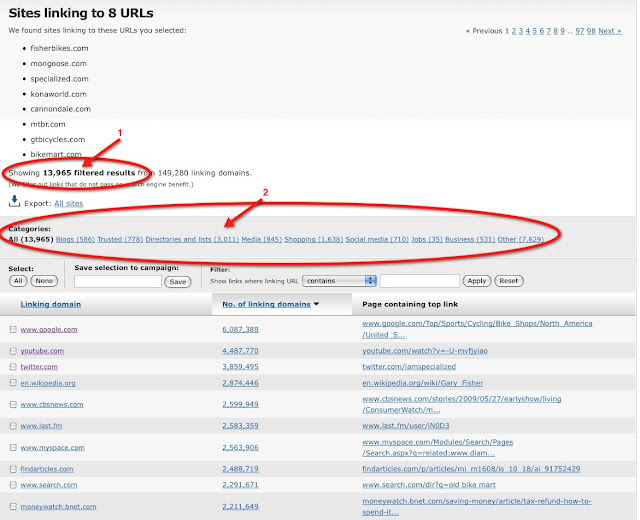Filter by Social media (710) category
Image resolution: width=640 pixels, height=520 pixels.
(x=377, y=239)
